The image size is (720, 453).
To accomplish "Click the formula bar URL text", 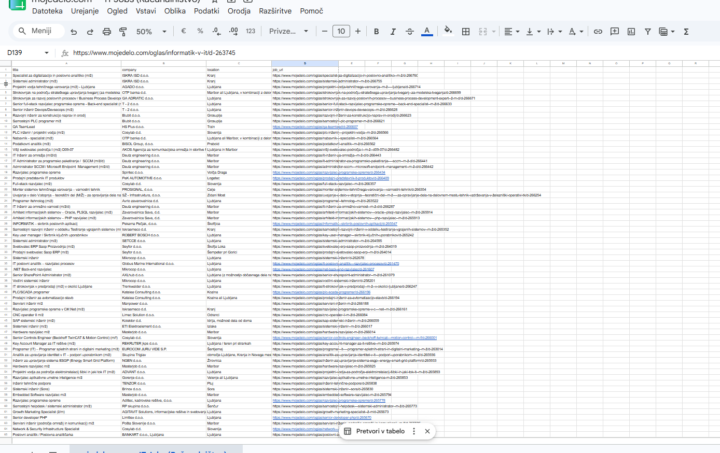I will pos(154,53).
